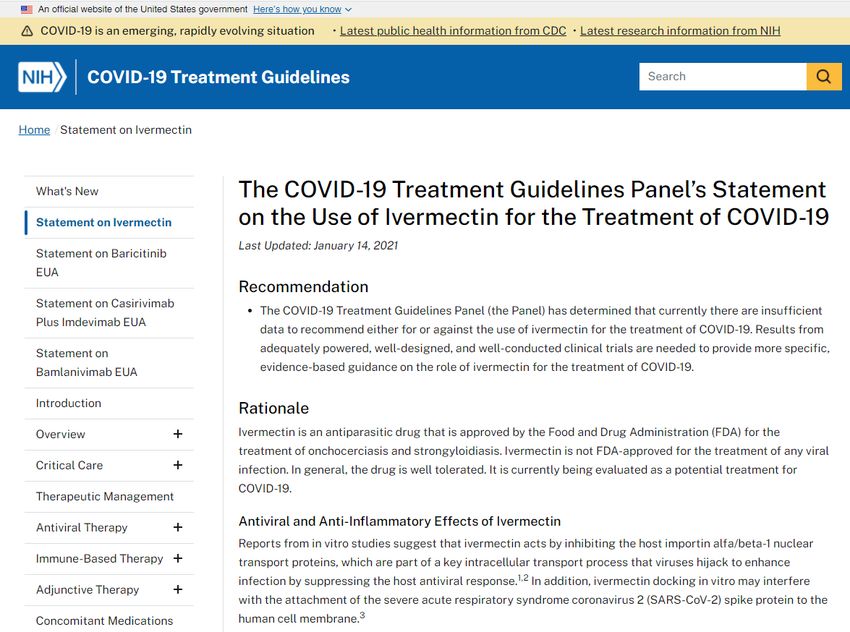Open Immune-Based Therapy sidebar item
Viewport: 850px width, 632px height.
tap(100, 559)
